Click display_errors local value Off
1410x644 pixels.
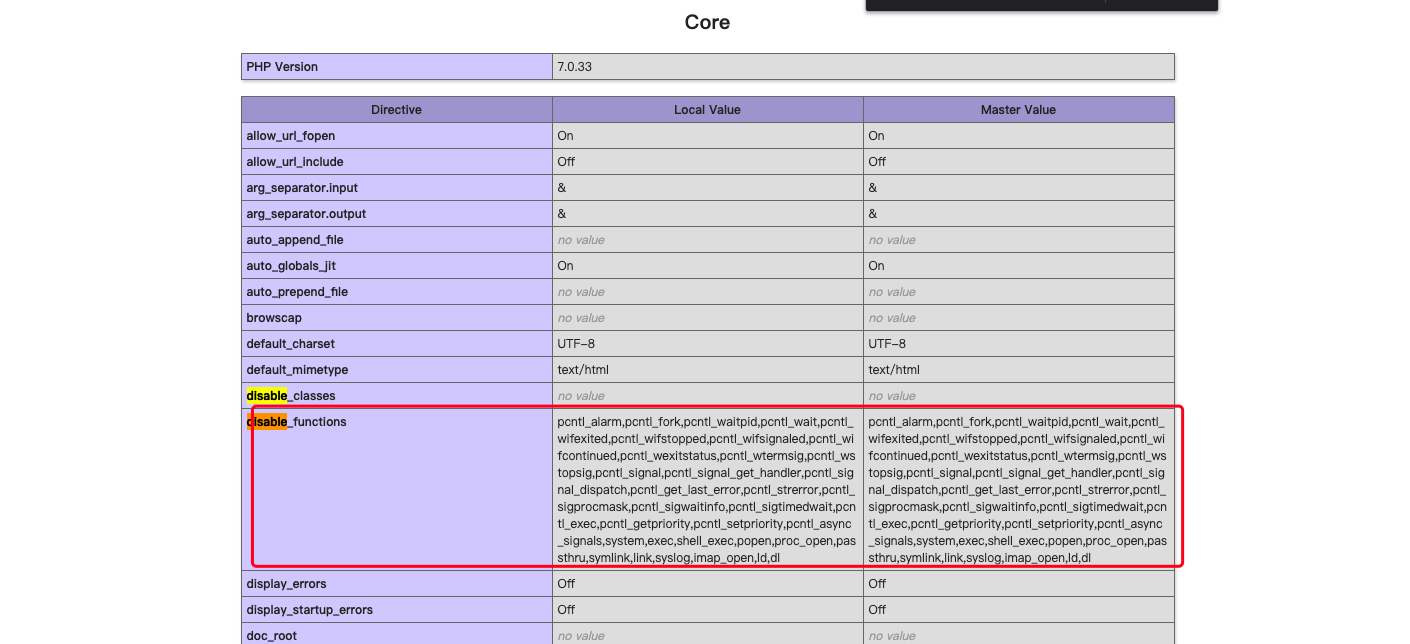click(x=566, y=584)
